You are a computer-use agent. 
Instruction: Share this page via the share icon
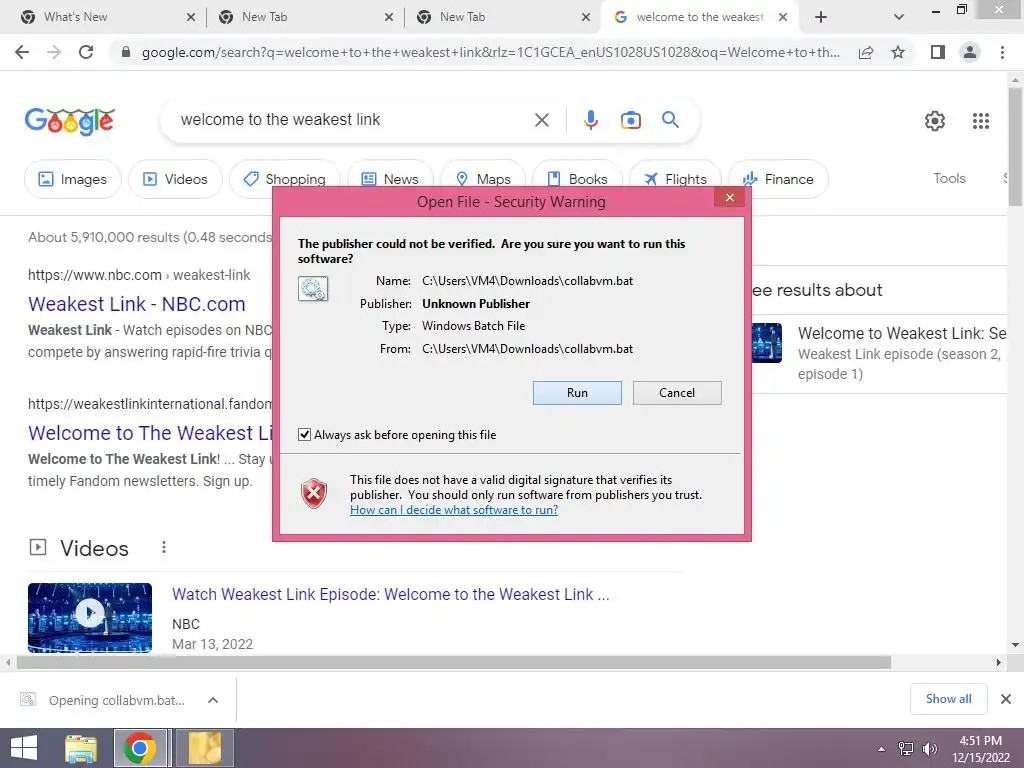pos(866,52)
